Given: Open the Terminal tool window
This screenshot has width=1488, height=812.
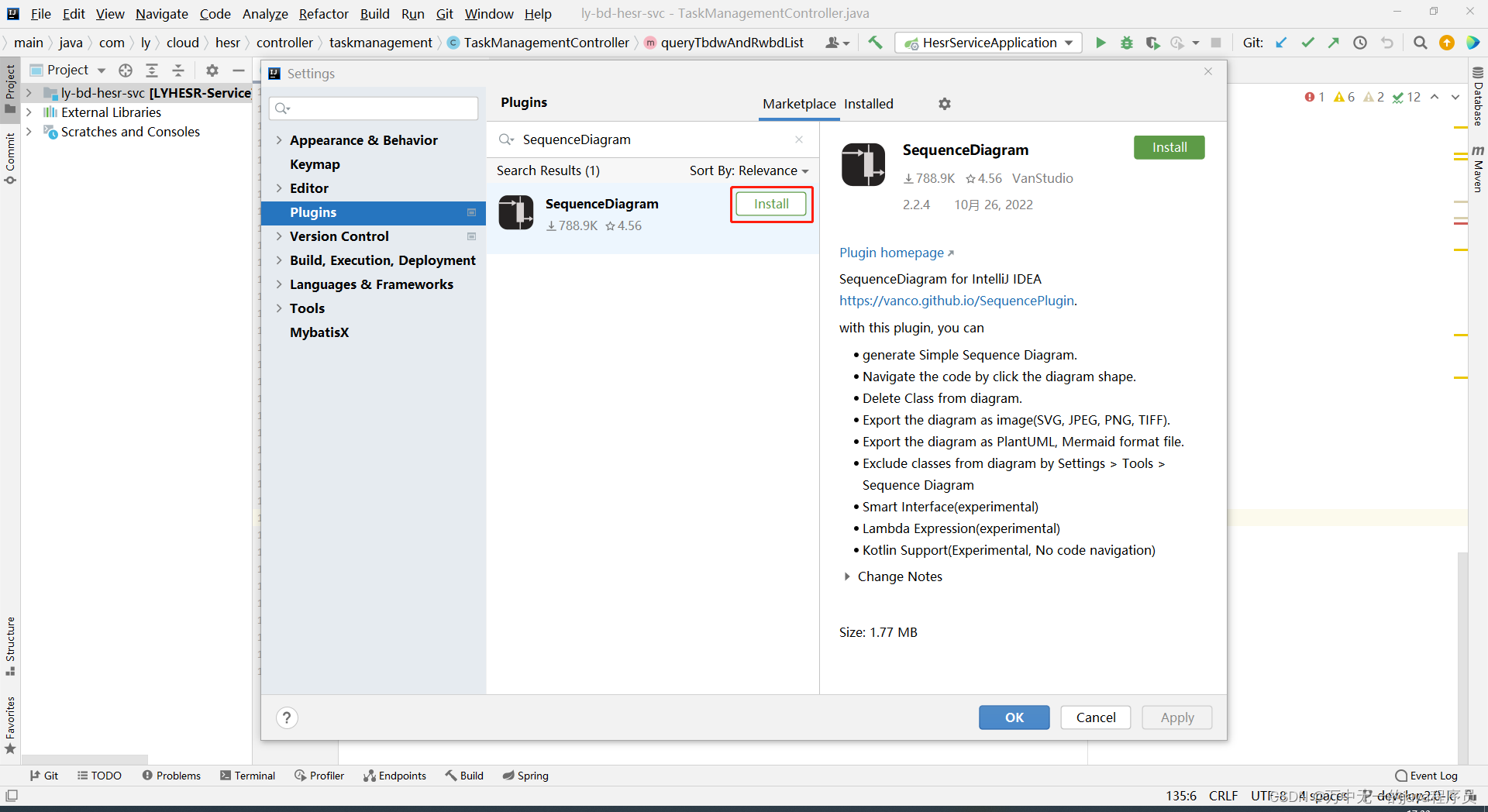Looking at the screenshot, I should (248, 776).
